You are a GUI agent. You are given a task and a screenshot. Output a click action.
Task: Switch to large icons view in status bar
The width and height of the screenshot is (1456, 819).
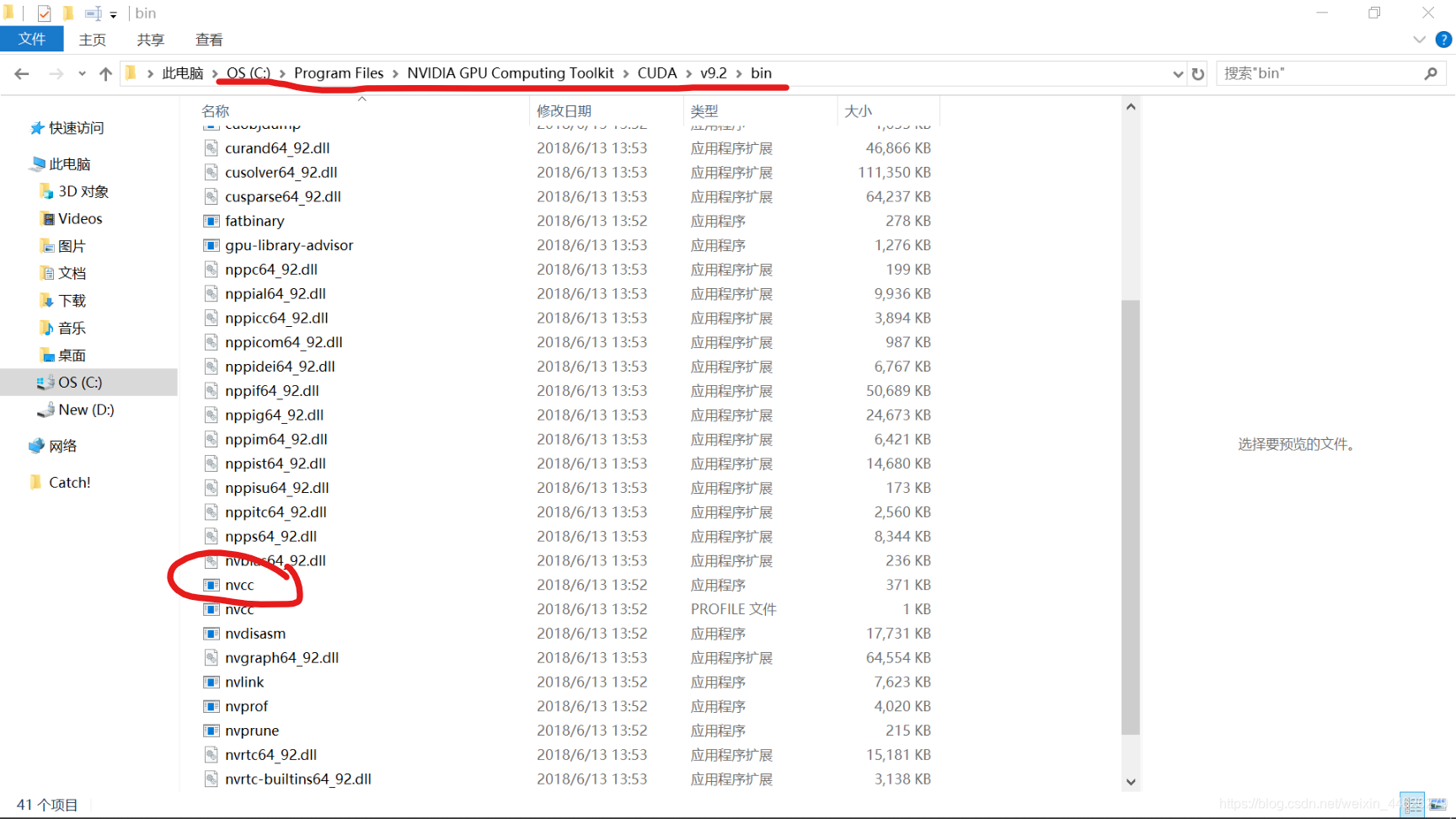tap(1437, 805)
